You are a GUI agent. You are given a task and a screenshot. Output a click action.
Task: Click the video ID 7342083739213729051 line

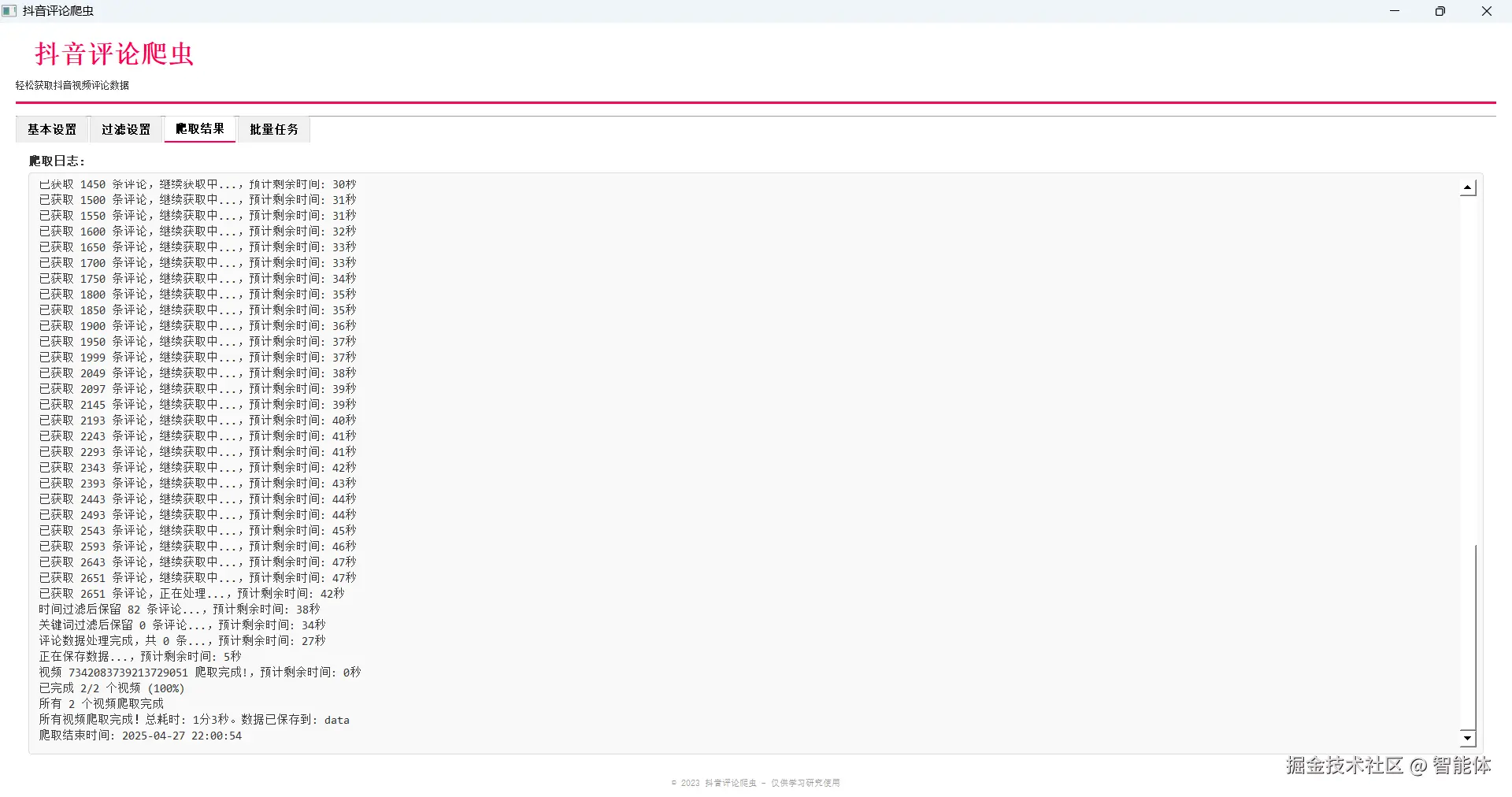pos(200,673)
